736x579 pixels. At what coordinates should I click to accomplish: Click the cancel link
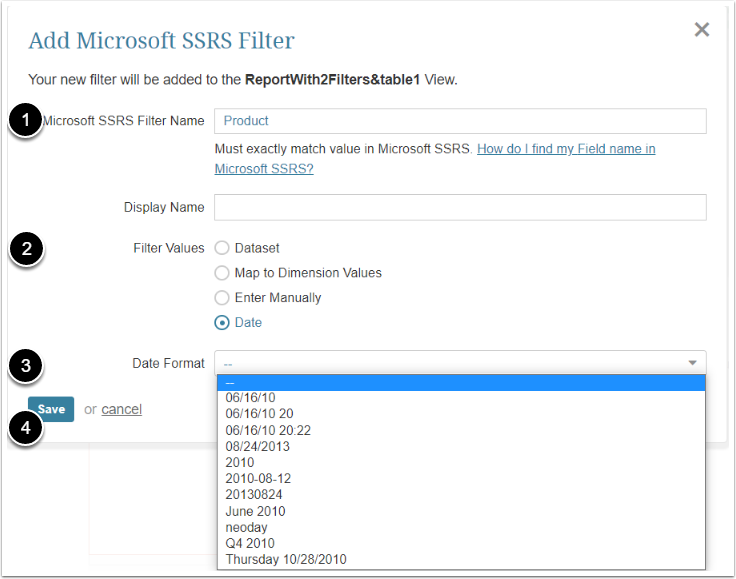121,409
